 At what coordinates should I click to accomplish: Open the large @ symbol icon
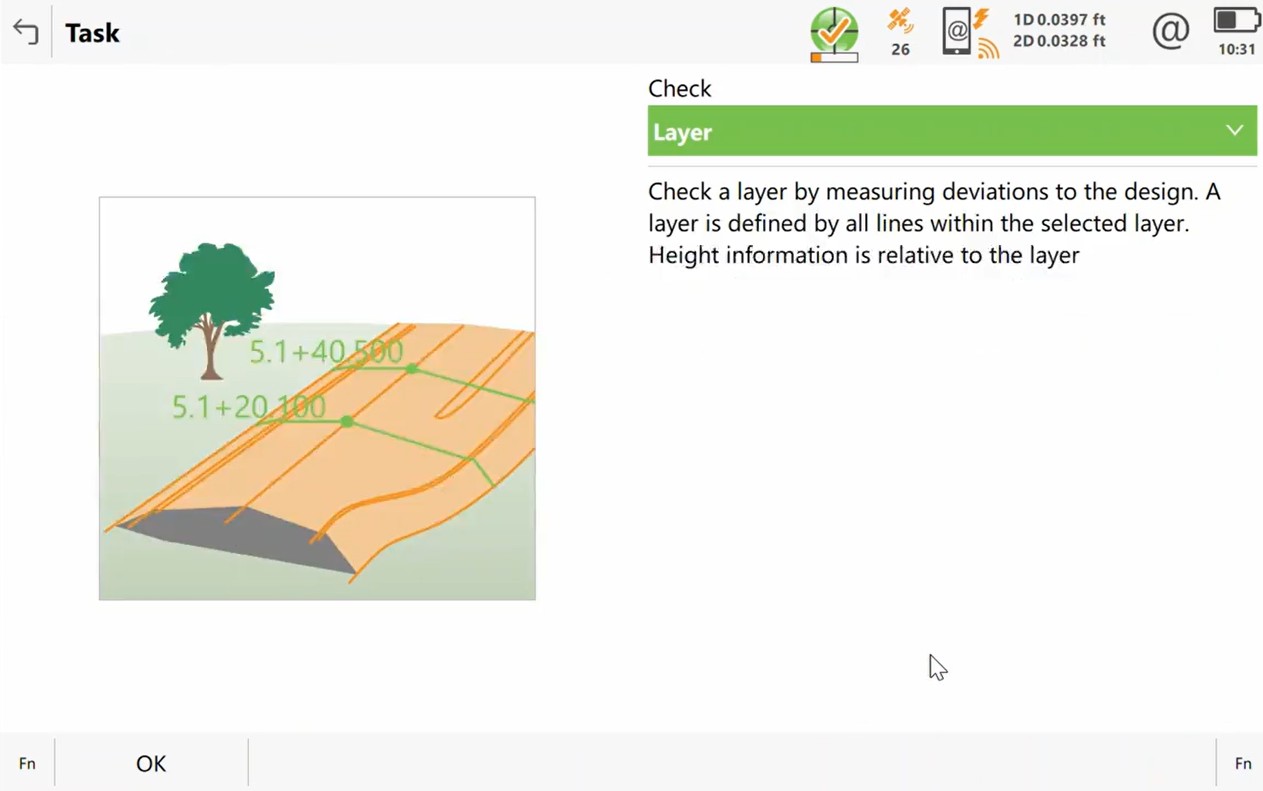click(x=1170, y=31)
